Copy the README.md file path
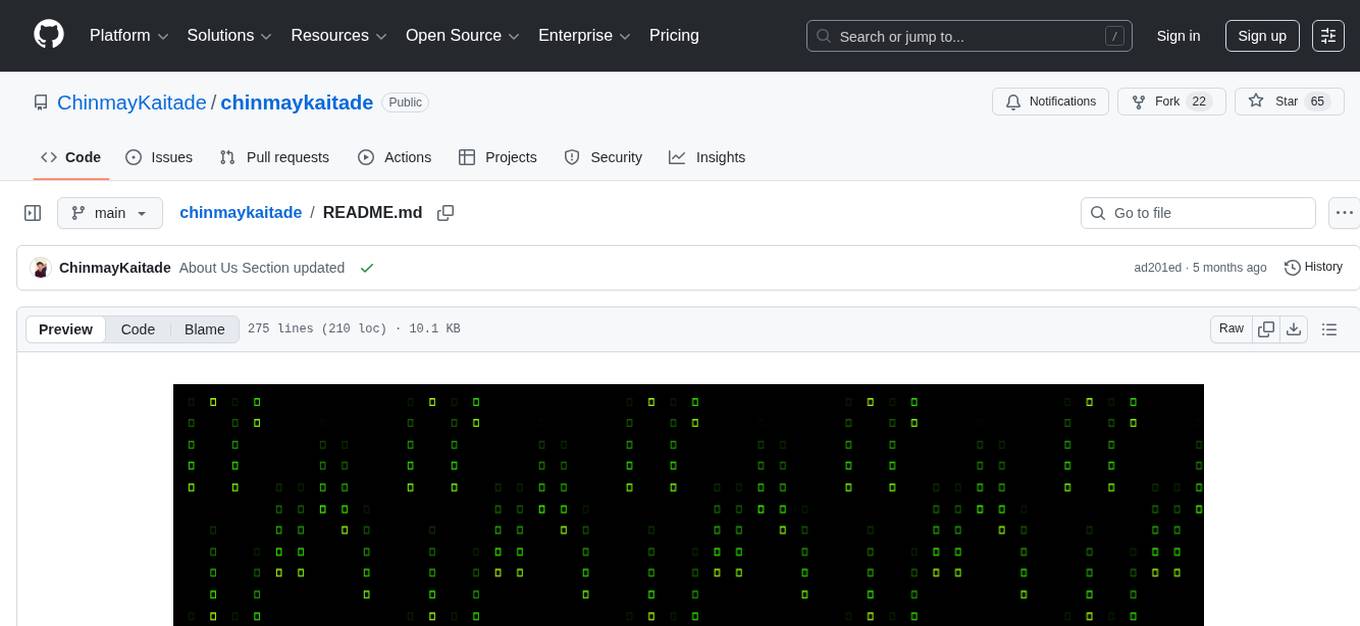Image resolution: width=1360 pixels, height=626 pixels. [446, 213]
